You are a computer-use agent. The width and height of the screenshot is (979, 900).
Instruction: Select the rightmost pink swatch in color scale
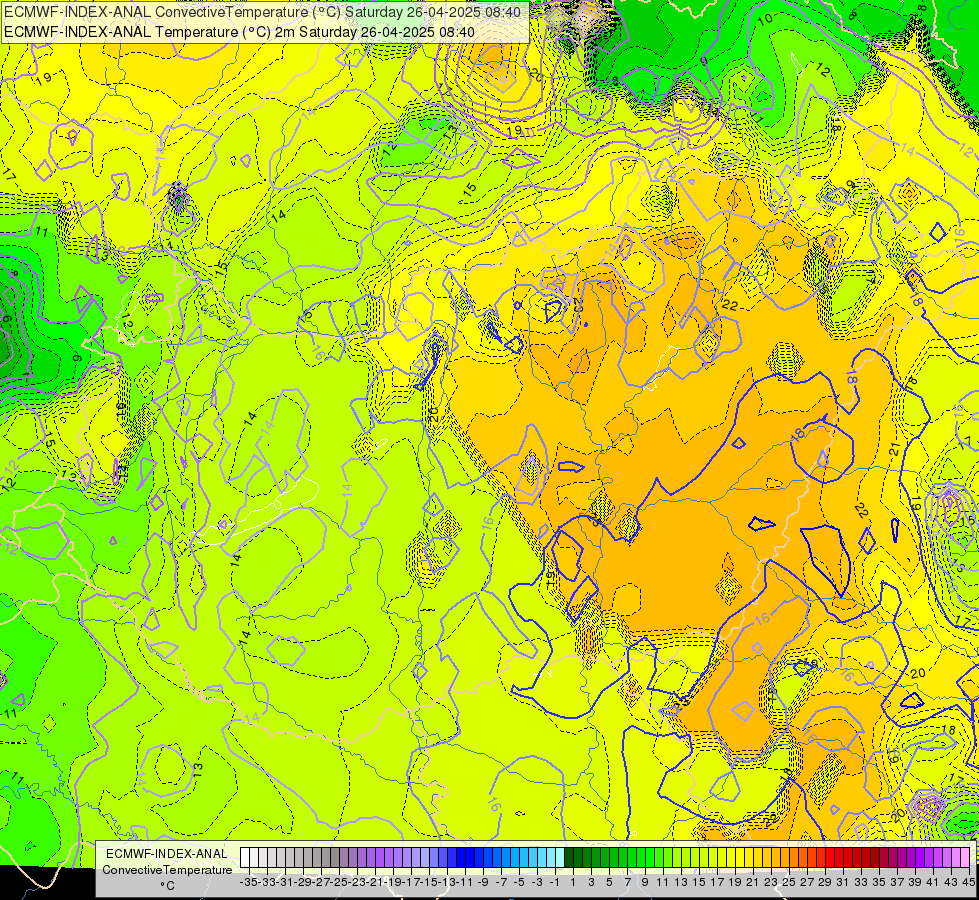coord(965,858)
